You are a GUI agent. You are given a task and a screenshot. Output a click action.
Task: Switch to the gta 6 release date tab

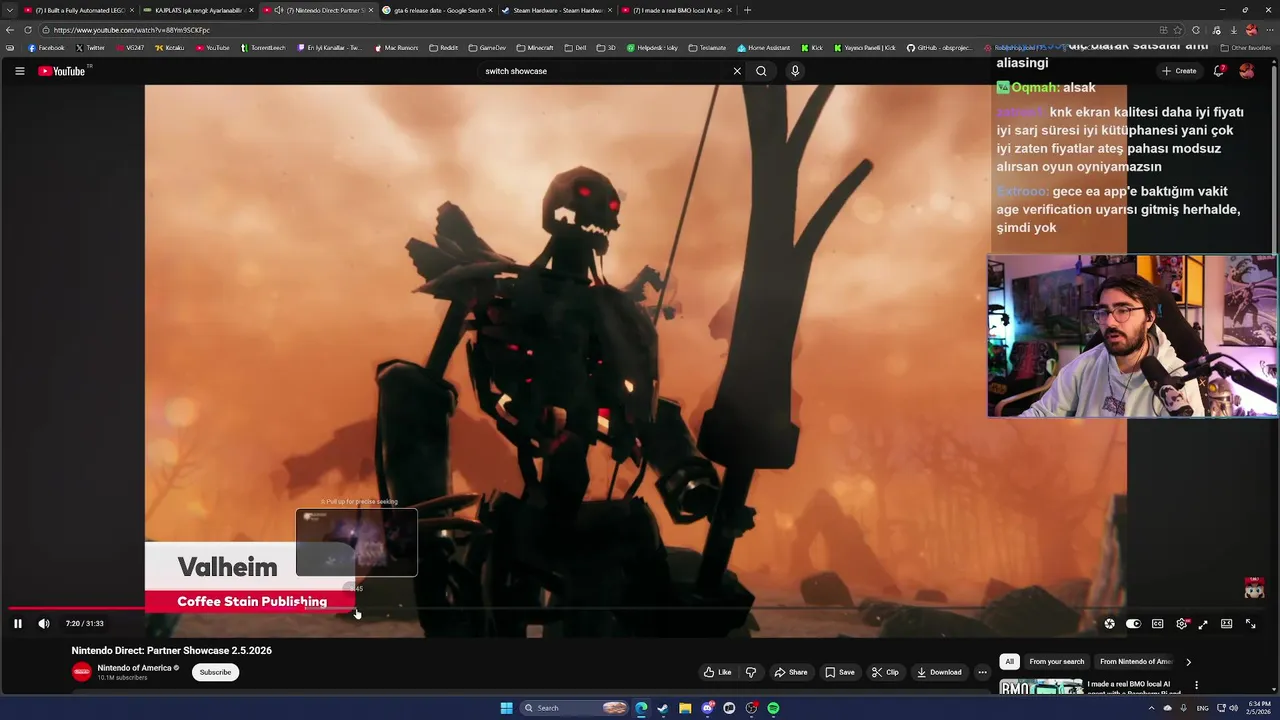[436, 10]
